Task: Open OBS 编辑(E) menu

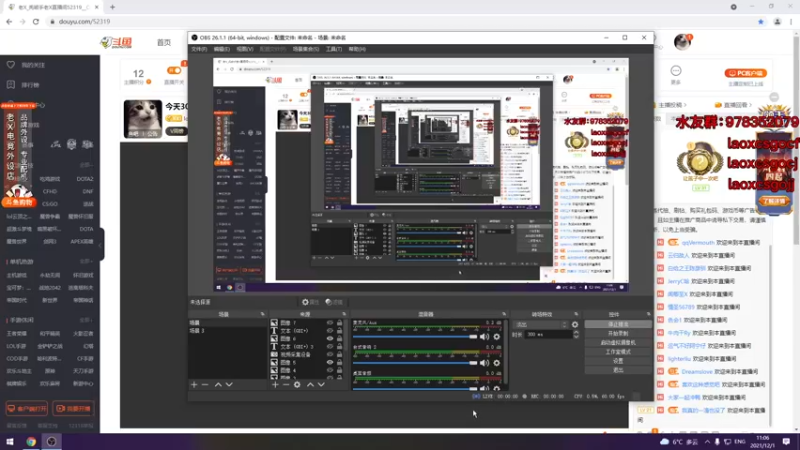Action: coord(221,49)
